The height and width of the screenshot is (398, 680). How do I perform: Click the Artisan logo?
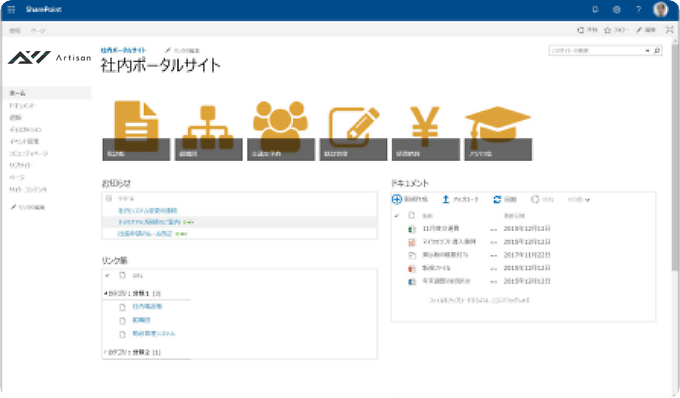tap(49, 57)
